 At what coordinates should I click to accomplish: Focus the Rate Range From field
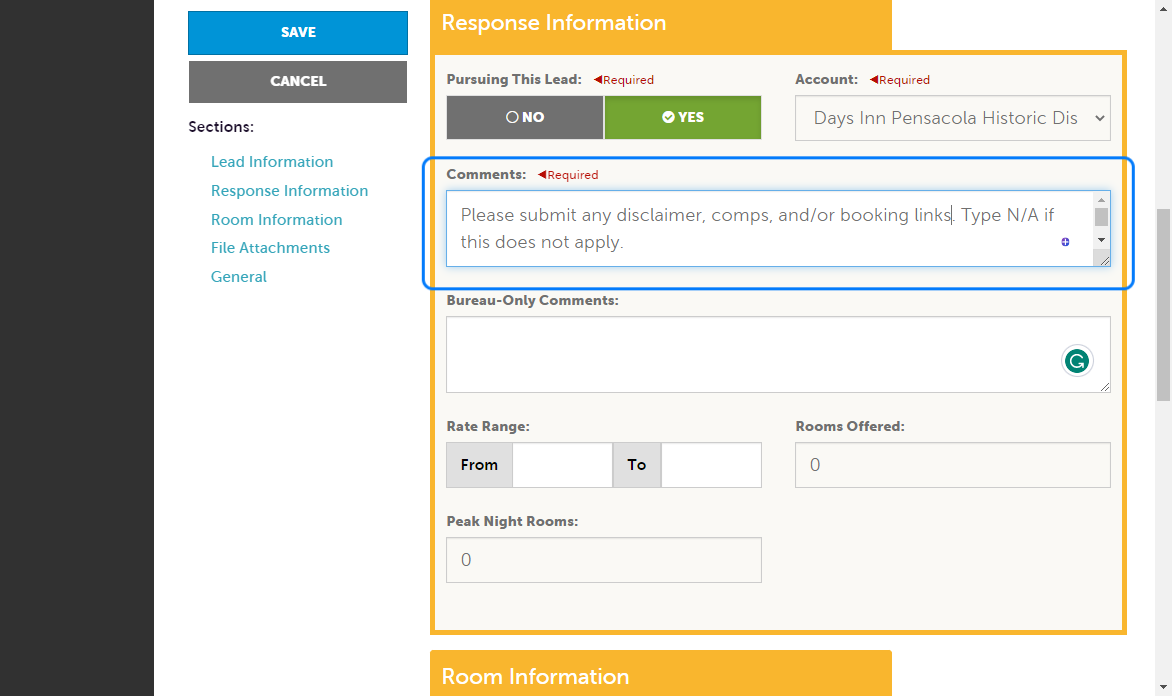(562, 465)
